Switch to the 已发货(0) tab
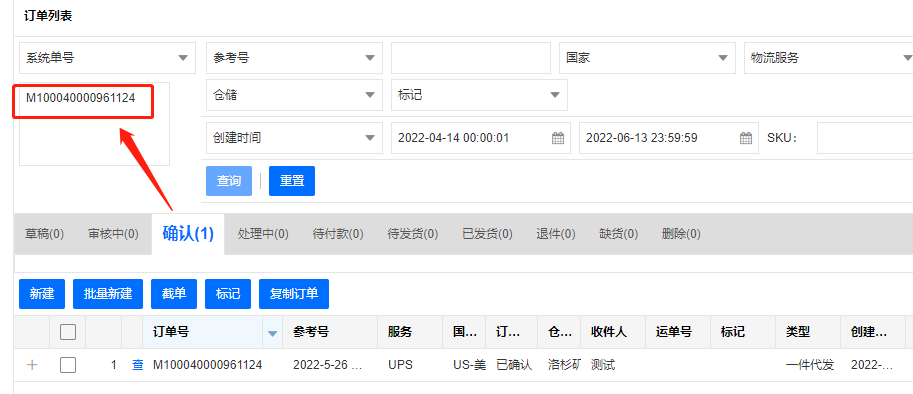The width and height of the screenshot is (913, 394). (x=487, y=234)
